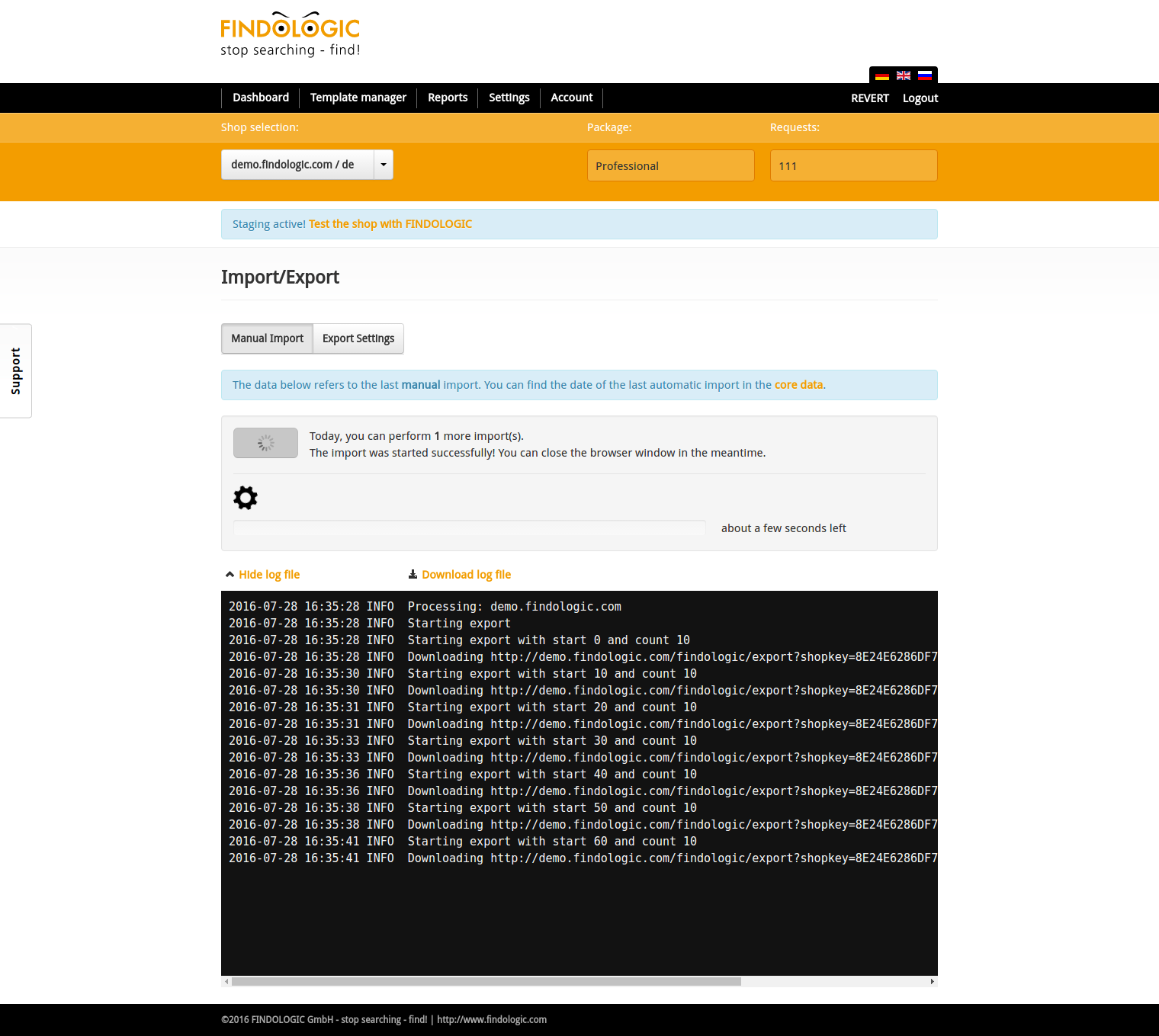Click log line 'Starting export with start 30'
The image size is (1159, 1036).
(x=463, y=741)
